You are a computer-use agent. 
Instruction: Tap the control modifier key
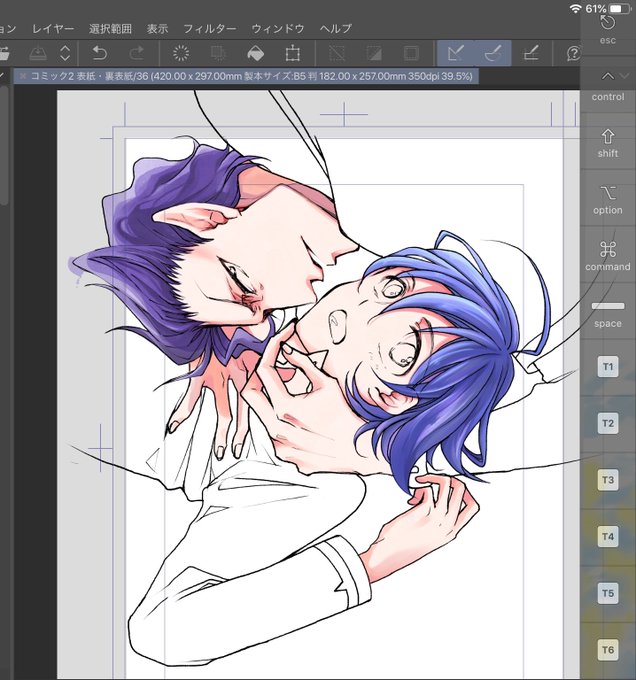608,97
